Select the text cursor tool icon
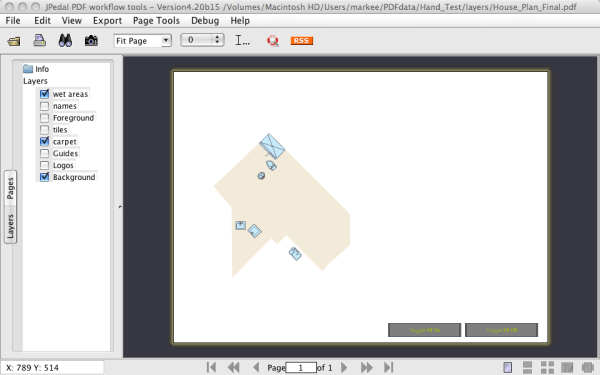The image size is (600, 375). [242, 40]
